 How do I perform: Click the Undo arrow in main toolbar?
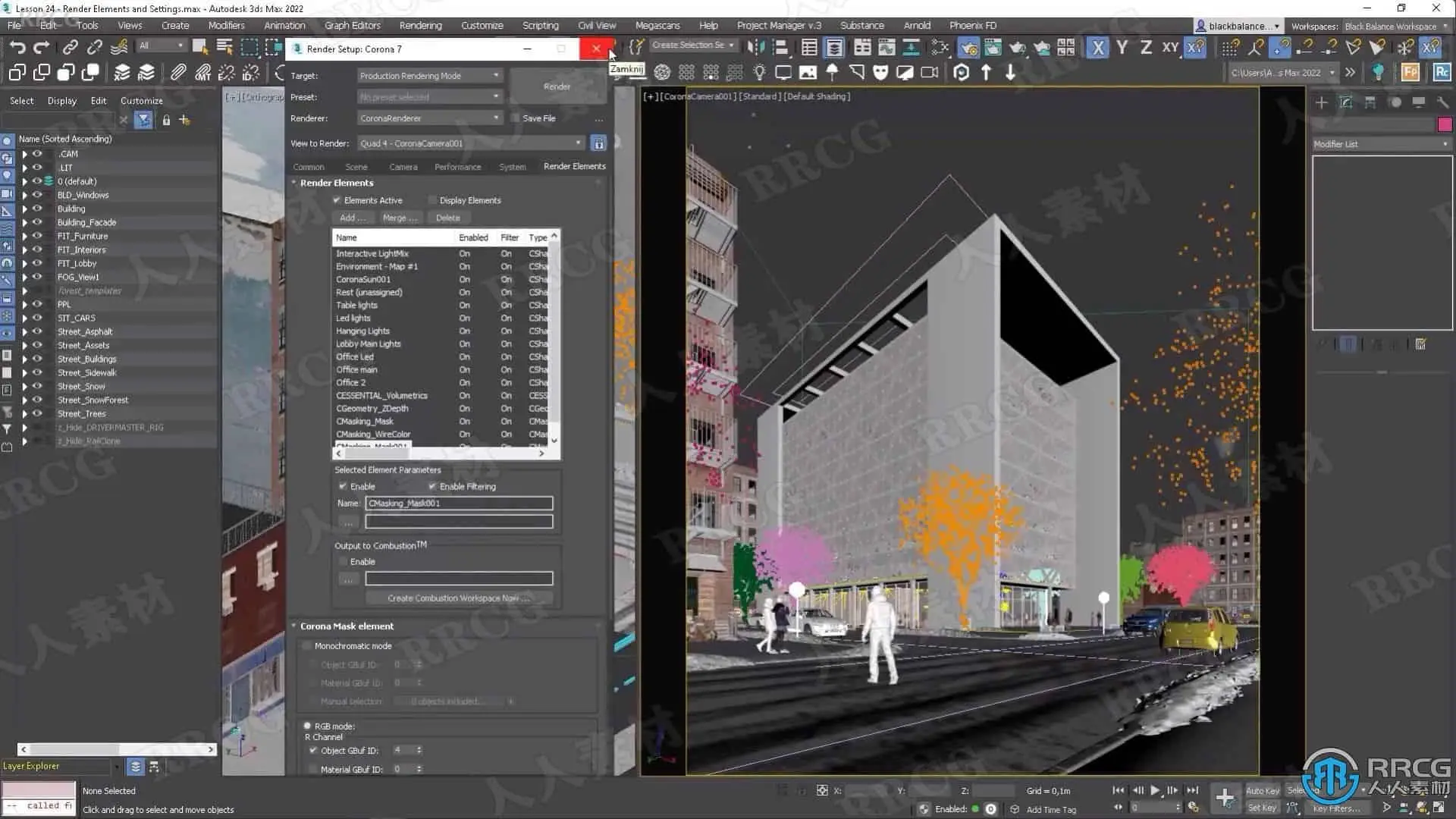tap(17, 48)
